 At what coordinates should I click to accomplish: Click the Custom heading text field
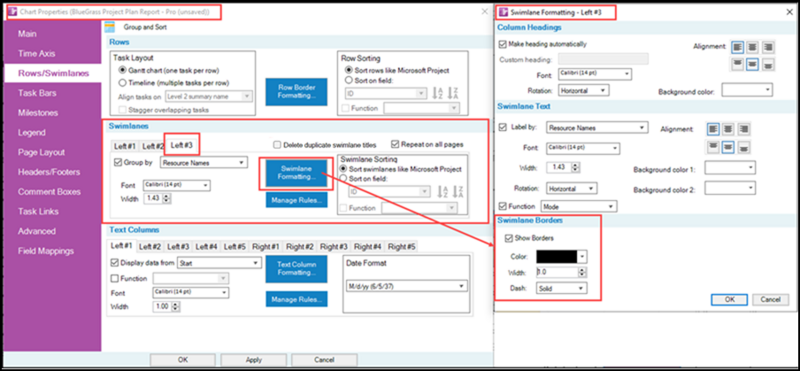click(604, 59)
